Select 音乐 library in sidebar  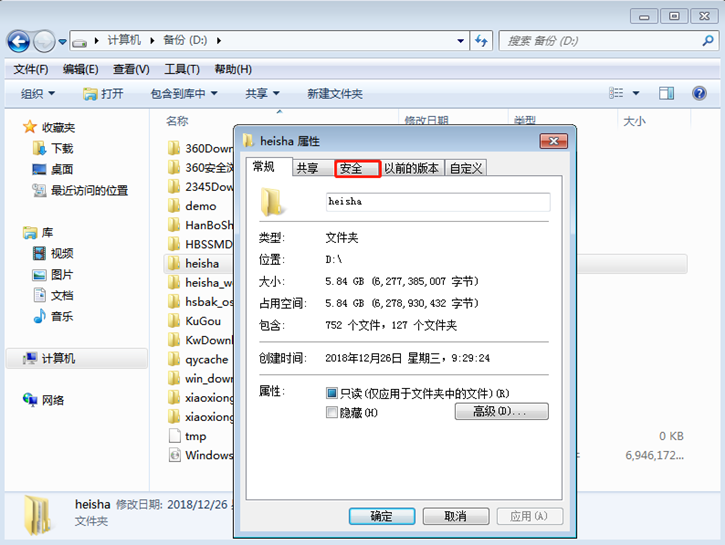(x=62, y=316)
